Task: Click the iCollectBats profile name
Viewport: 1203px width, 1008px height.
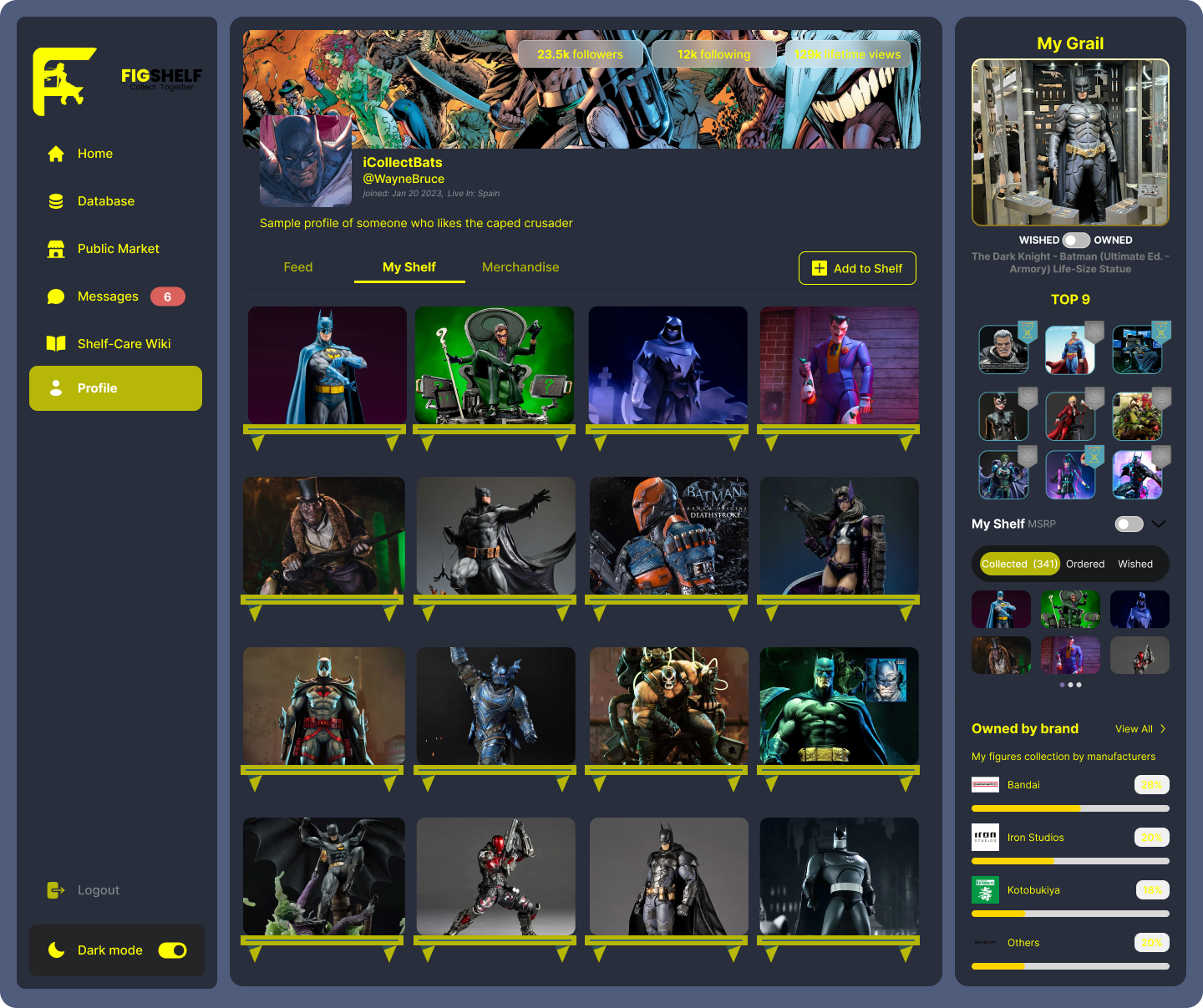Action: point(403,163)
